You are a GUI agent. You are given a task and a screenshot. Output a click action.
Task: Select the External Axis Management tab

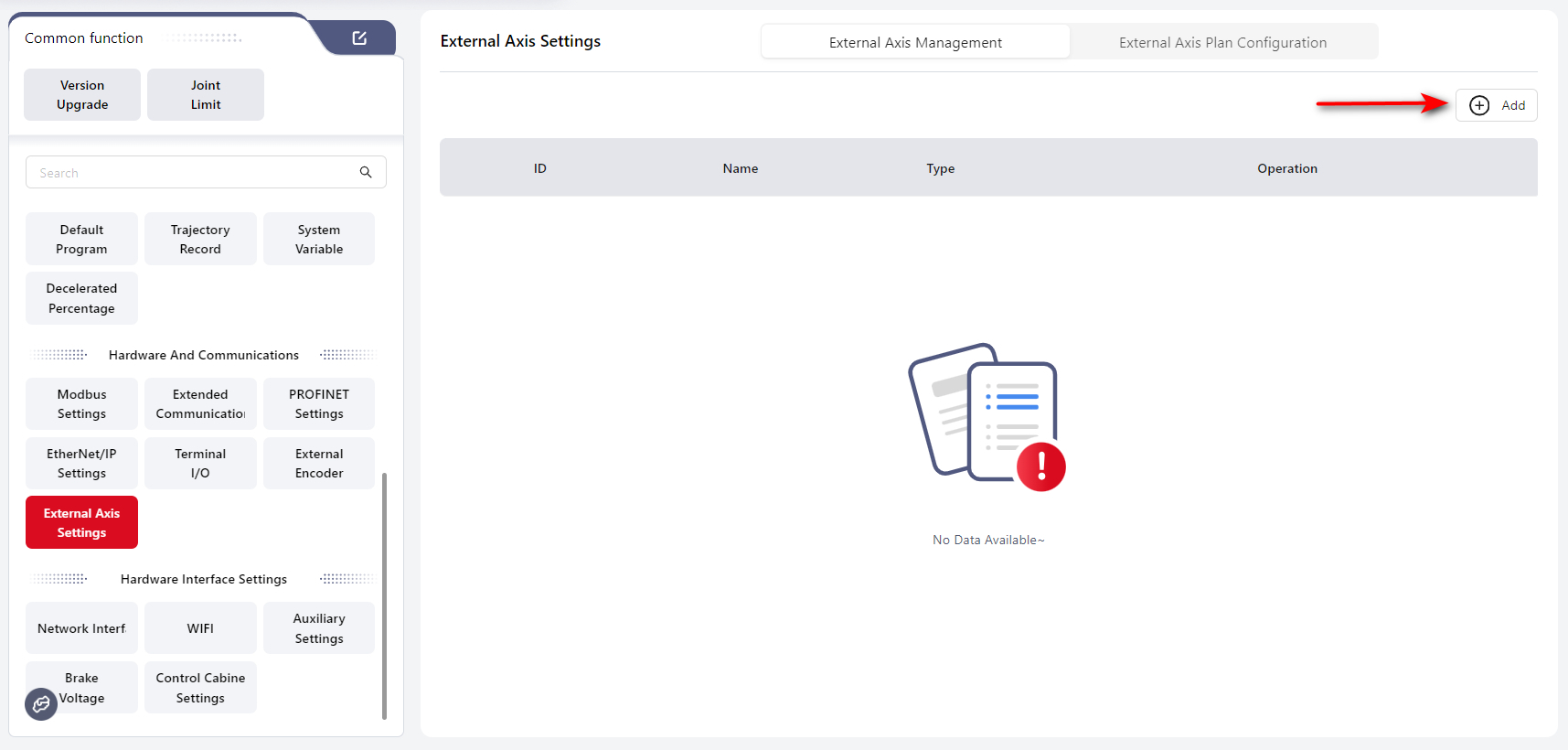(914, 42)
